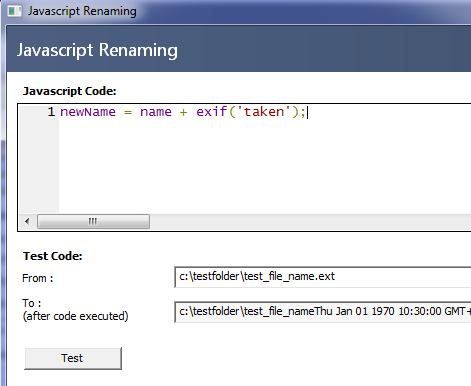The image size is (471, 386).
Task: Click the Test button
Action: tap(73, 358)
